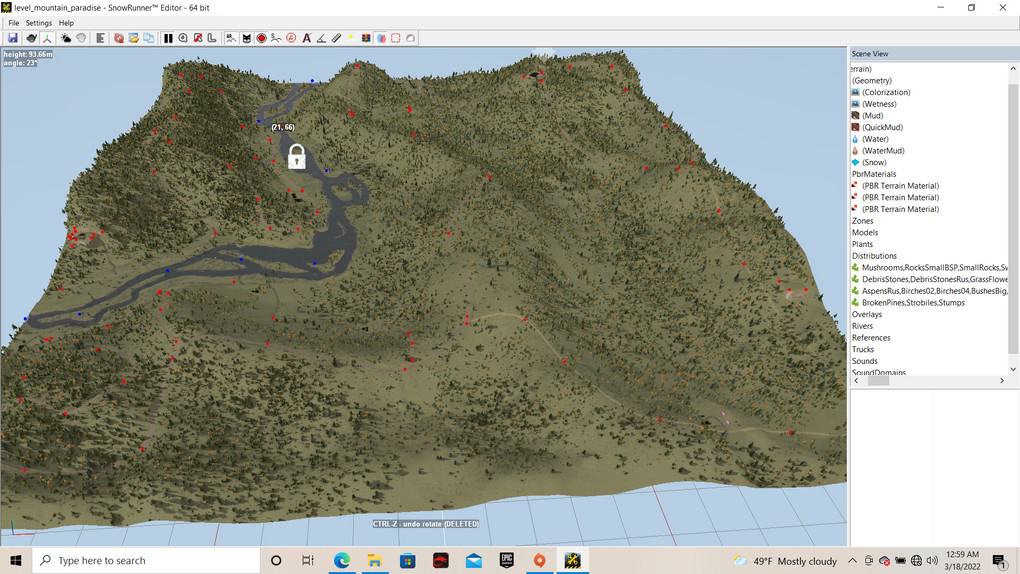
Task: Select the Distributions tree node
Action: tap(874, 256)
